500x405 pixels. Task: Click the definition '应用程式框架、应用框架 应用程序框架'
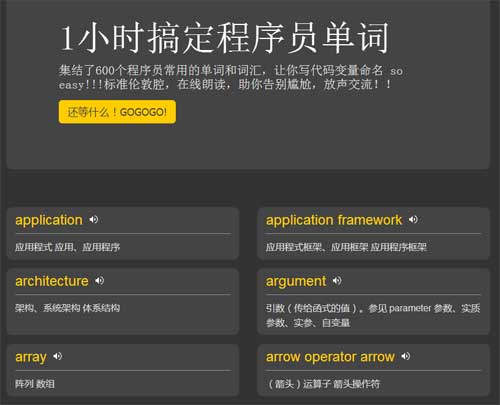[346, 247]
